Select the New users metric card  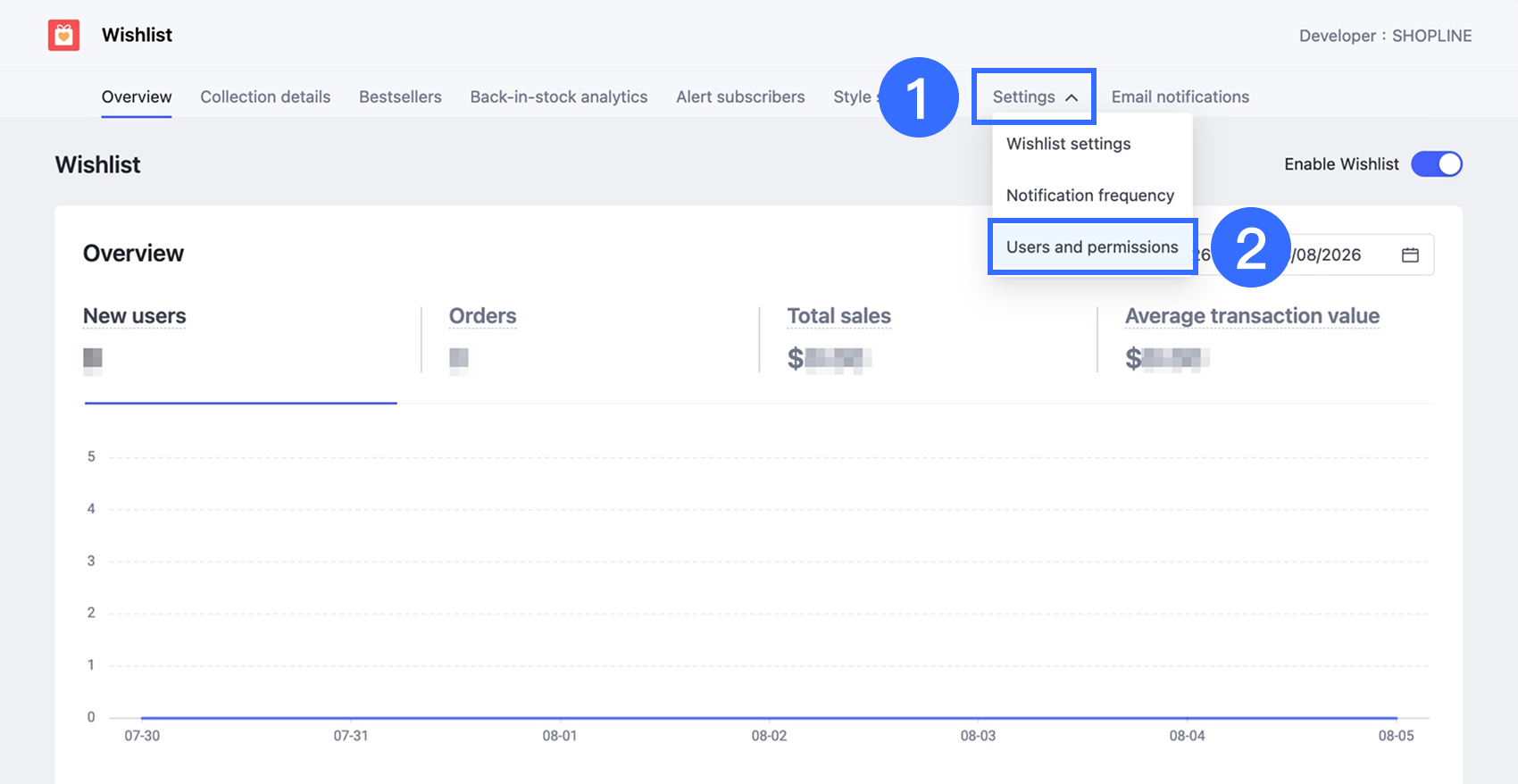[240, 342]
